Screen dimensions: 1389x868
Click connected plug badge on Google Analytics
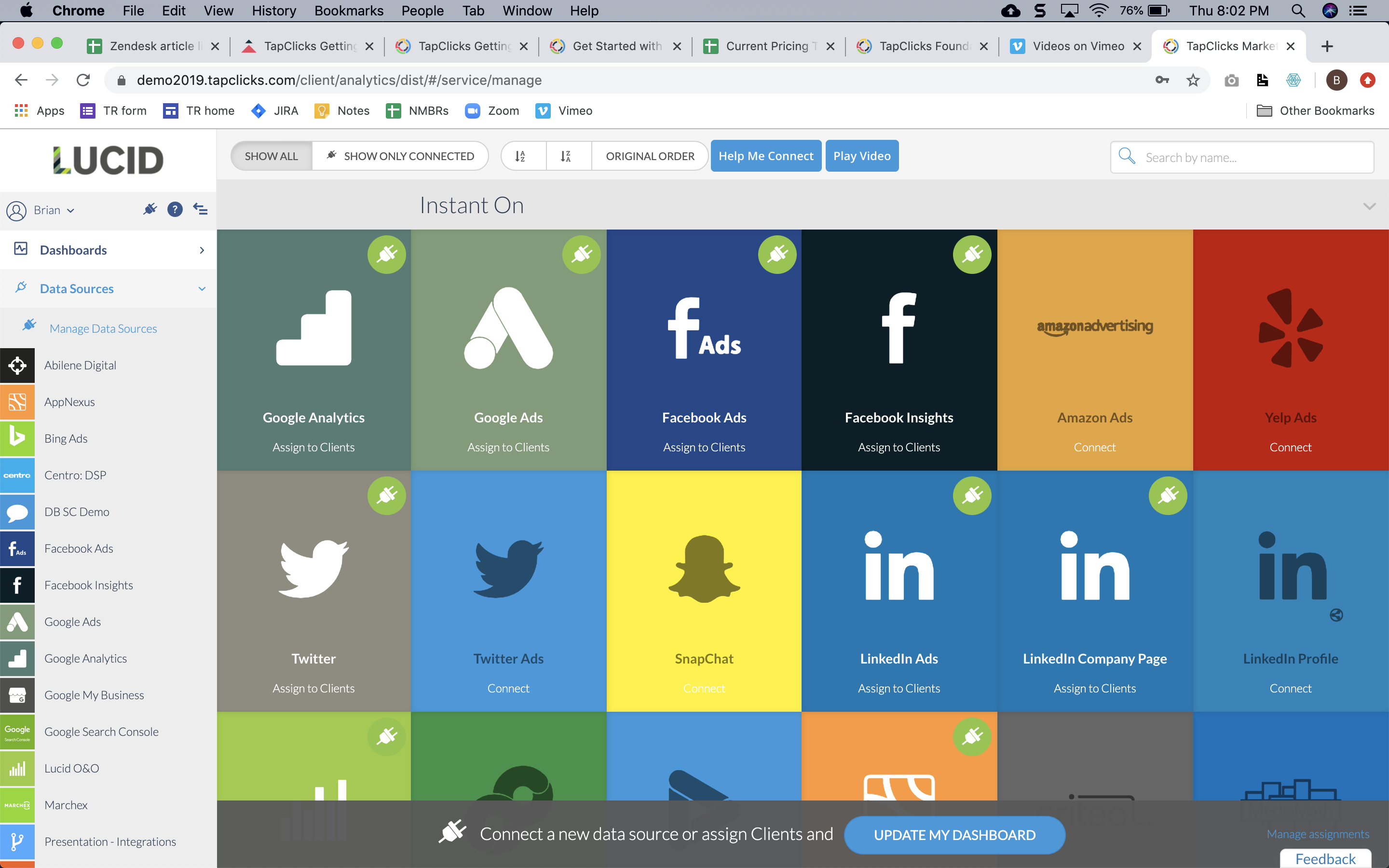coord(387,254)
